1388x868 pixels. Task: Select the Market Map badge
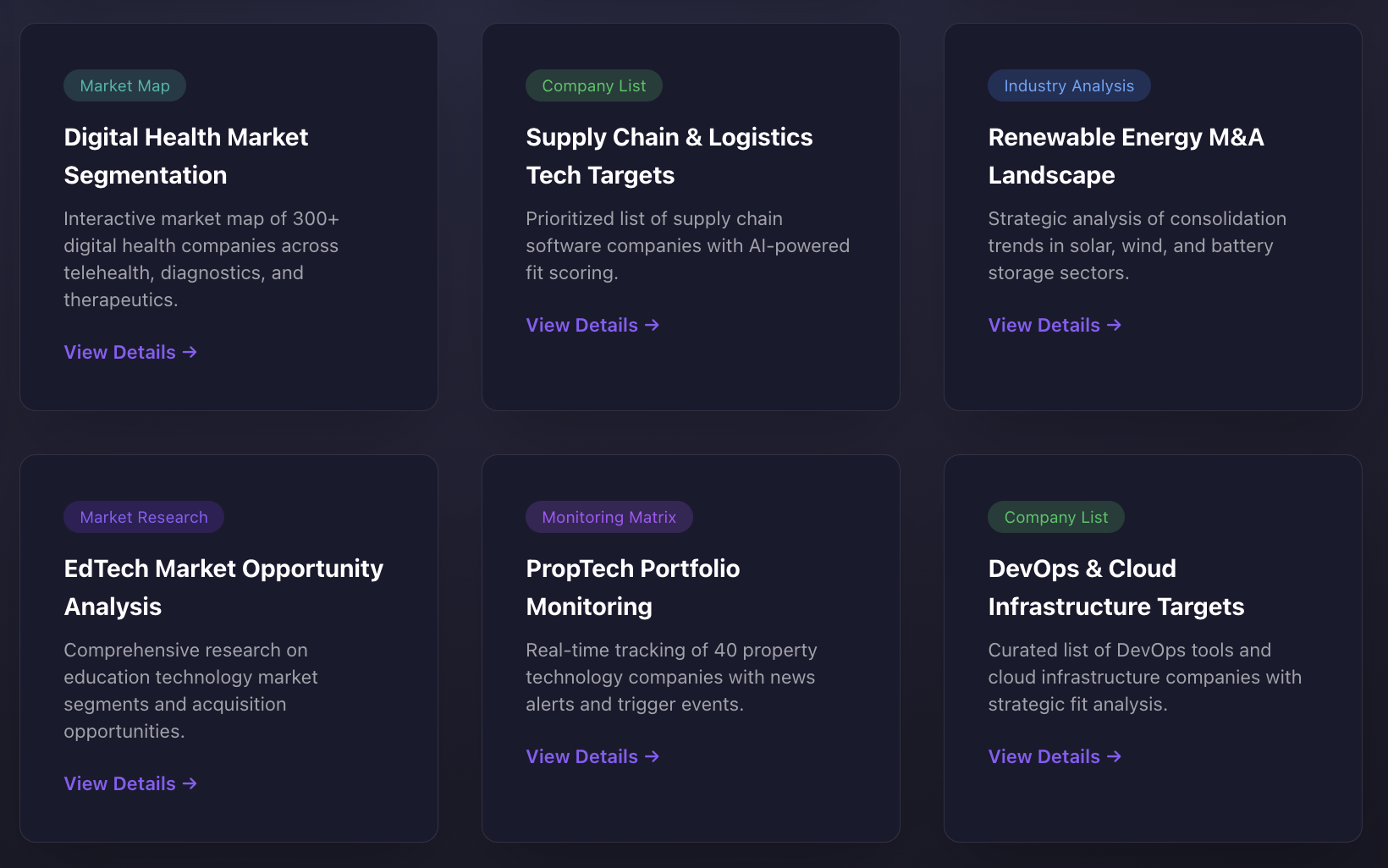124,85
